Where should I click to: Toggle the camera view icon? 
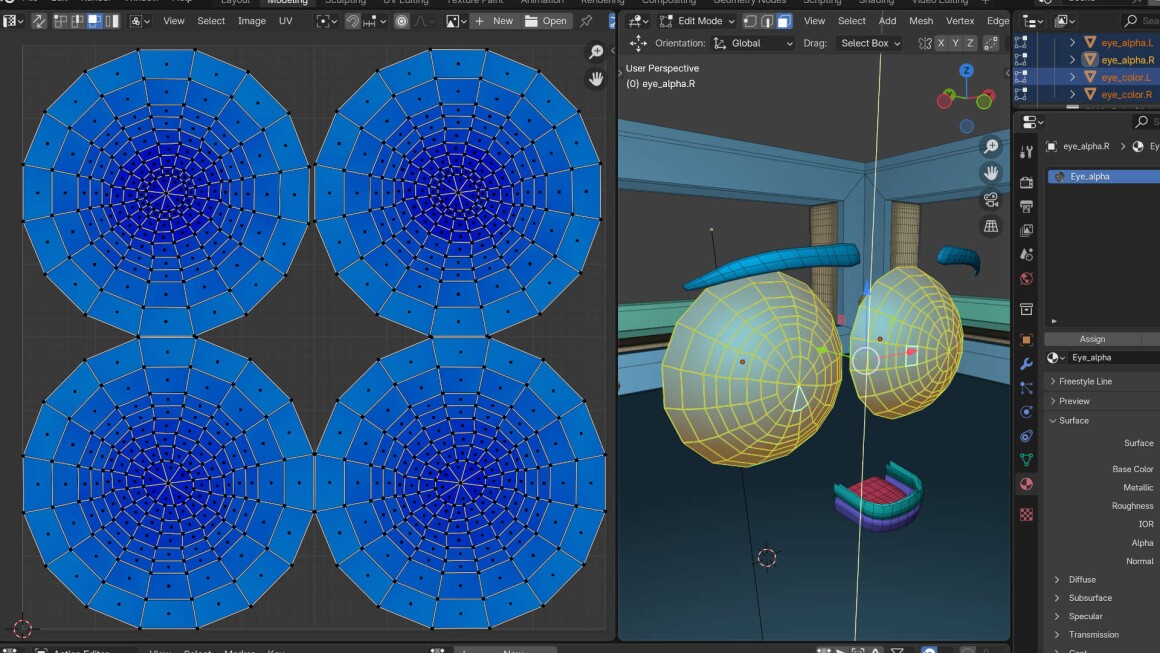click(x=991, y=200)
